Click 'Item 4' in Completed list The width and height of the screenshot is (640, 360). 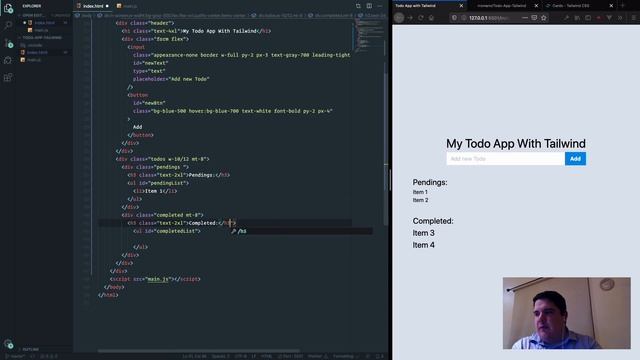pyautogui.click(x=424, y=245)
